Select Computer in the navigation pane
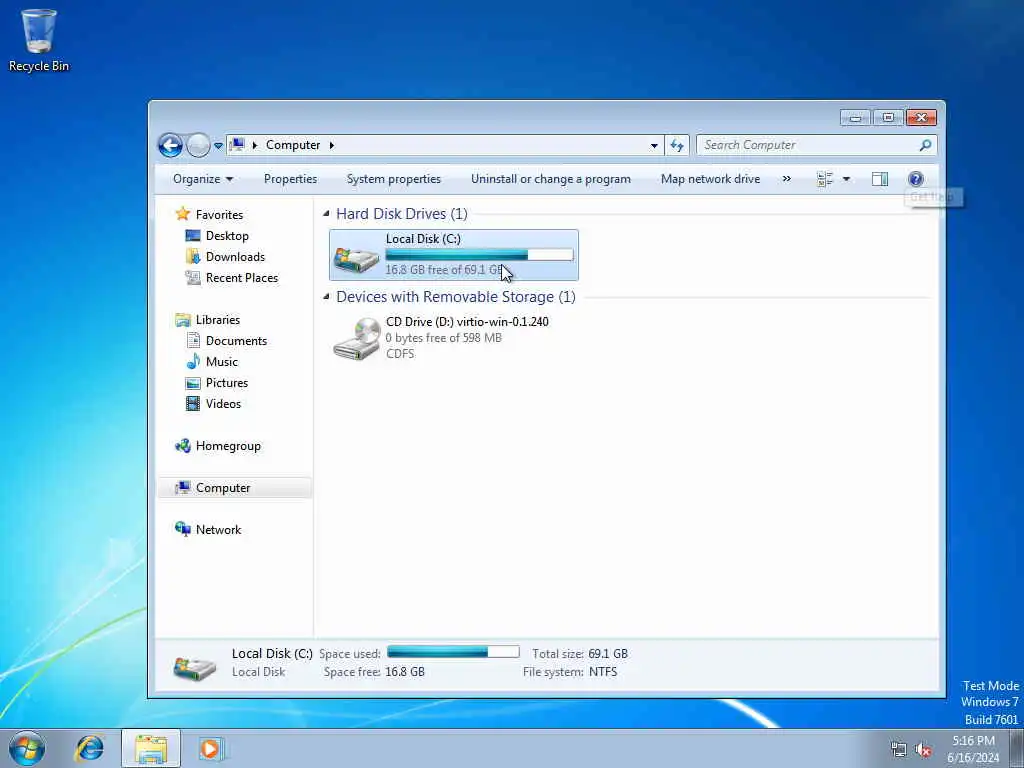1024x768 pixels. pyautogui.click(x=235, y=488)
